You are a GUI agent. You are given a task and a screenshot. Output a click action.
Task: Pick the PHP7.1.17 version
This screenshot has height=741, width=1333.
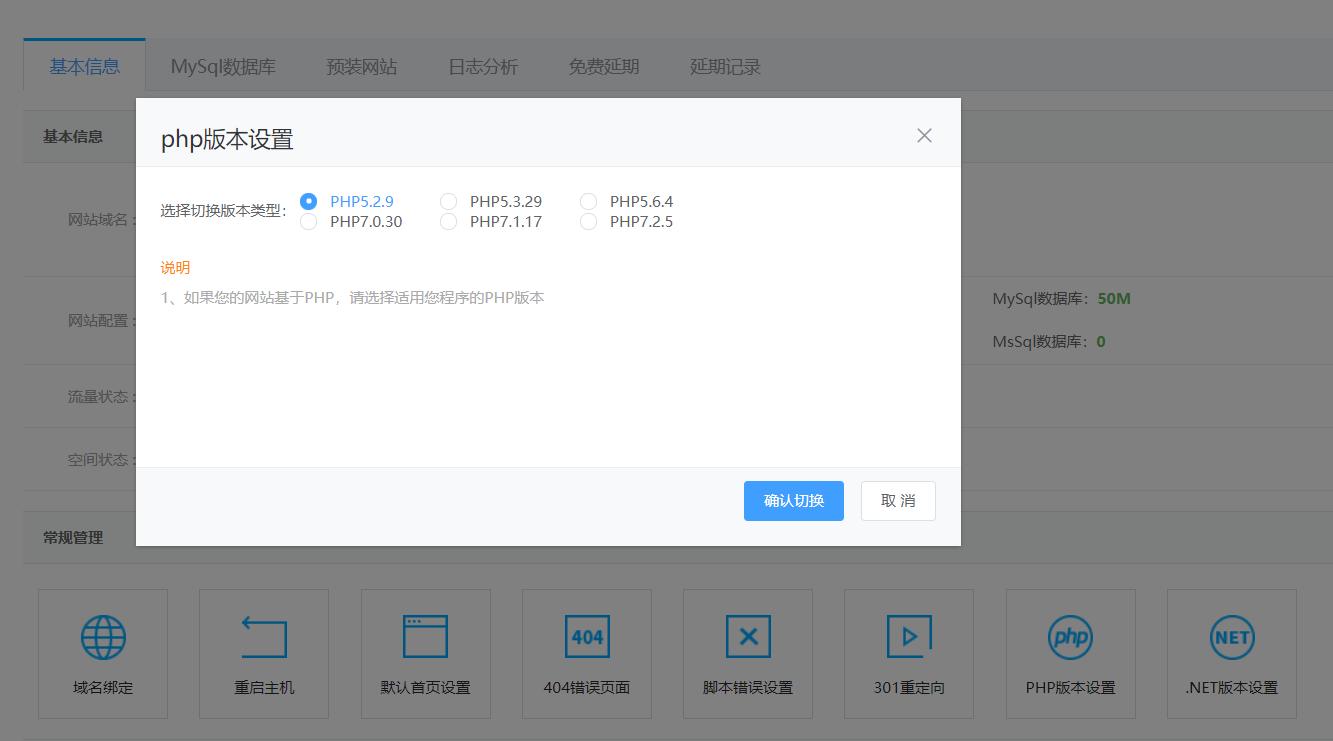(x=448, y=222)
